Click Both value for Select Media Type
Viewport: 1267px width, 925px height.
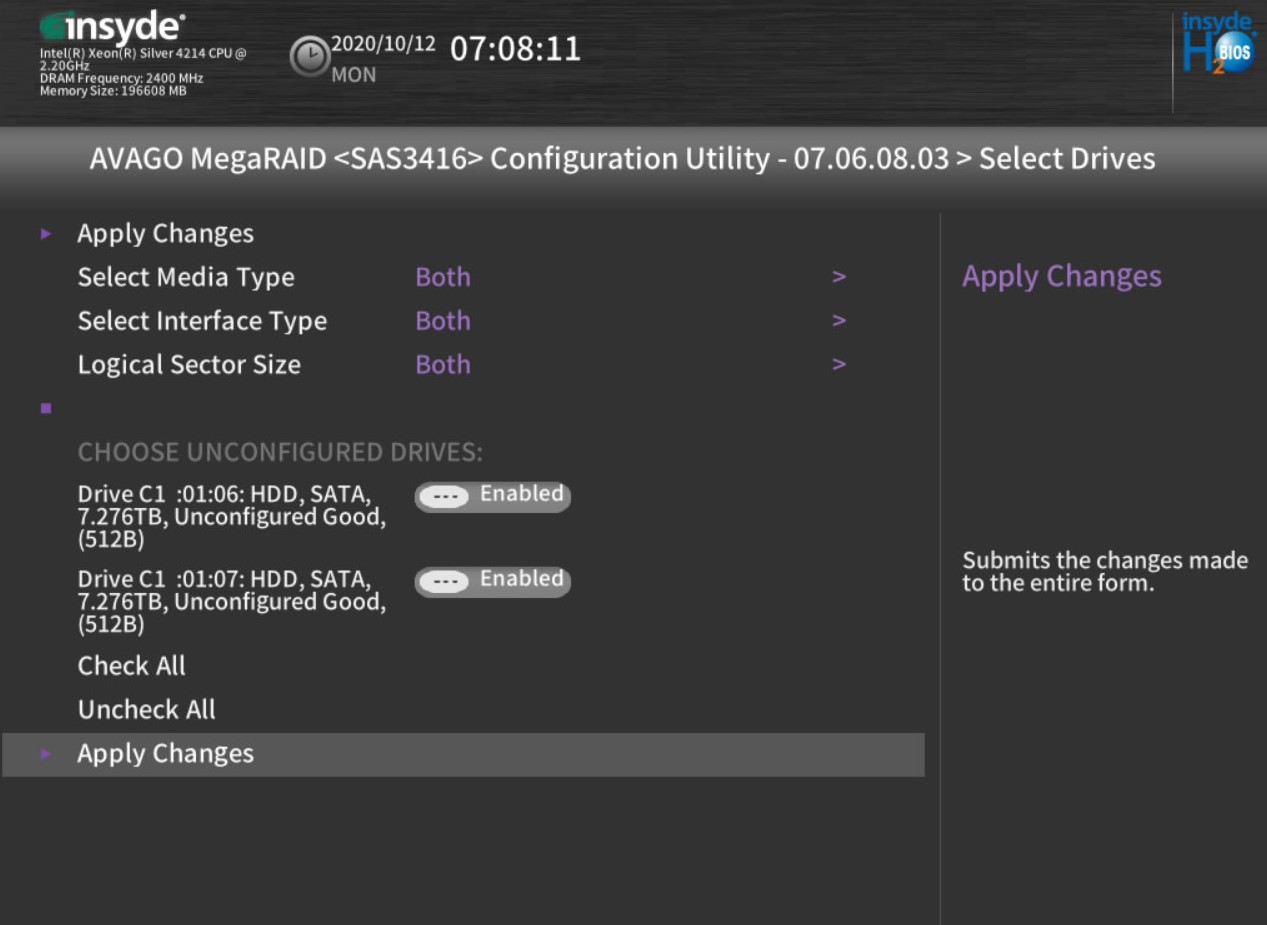pos(443,277)
